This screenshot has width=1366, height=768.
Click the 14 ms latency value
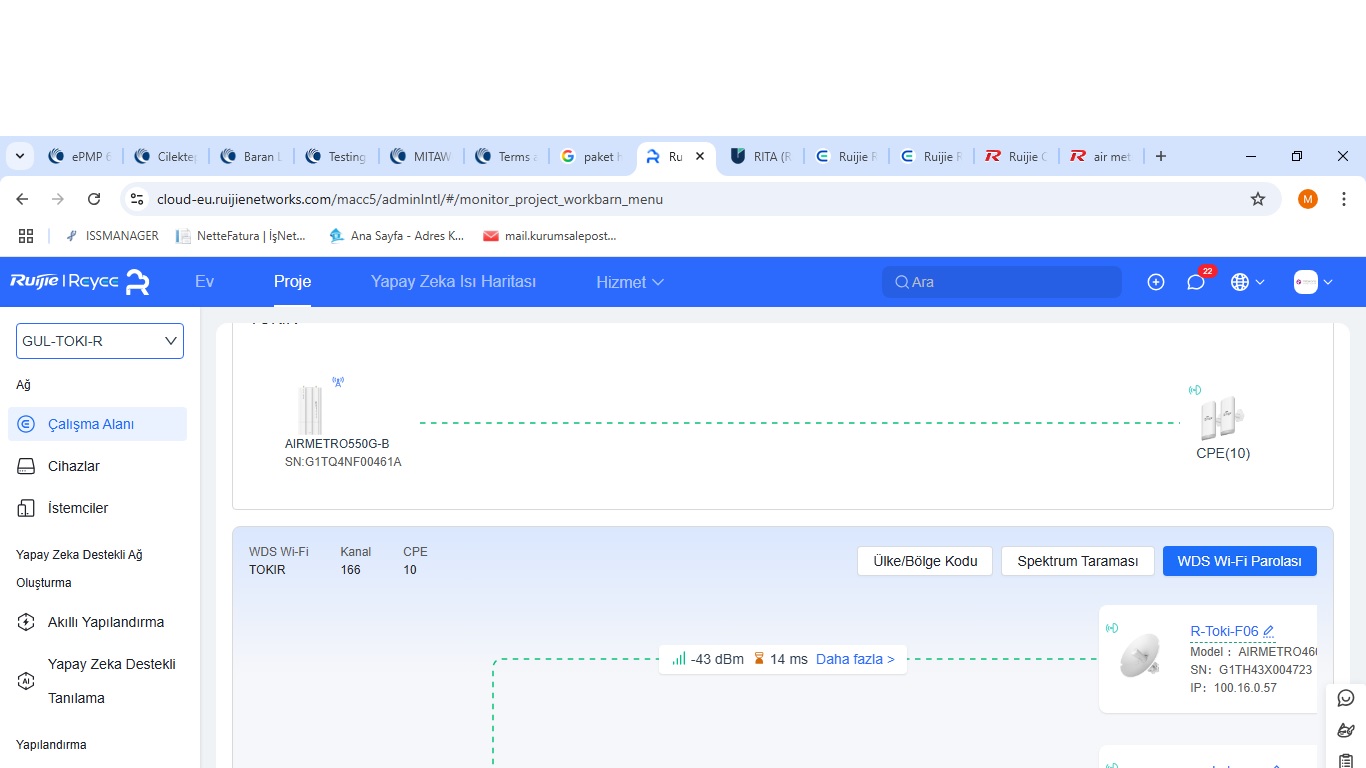pyautogui.click(x=789, y=659)
